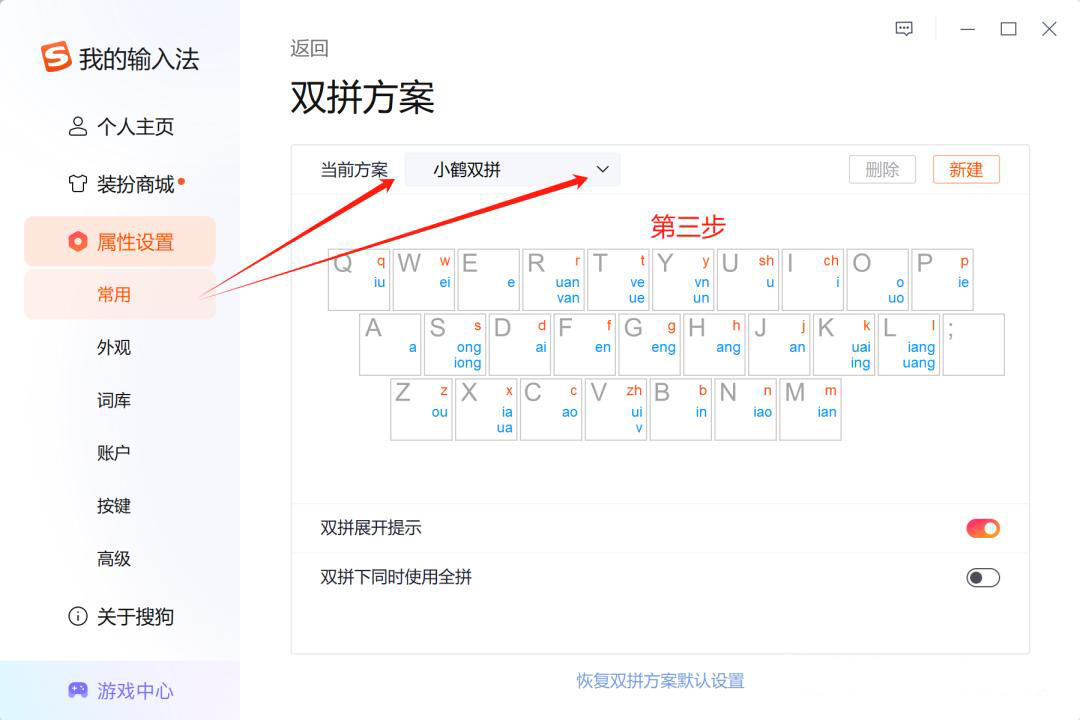The width and height of the screenshot is (1080, 720).
Task: Click the E key on keyboard layout
Action: [488, 280]
